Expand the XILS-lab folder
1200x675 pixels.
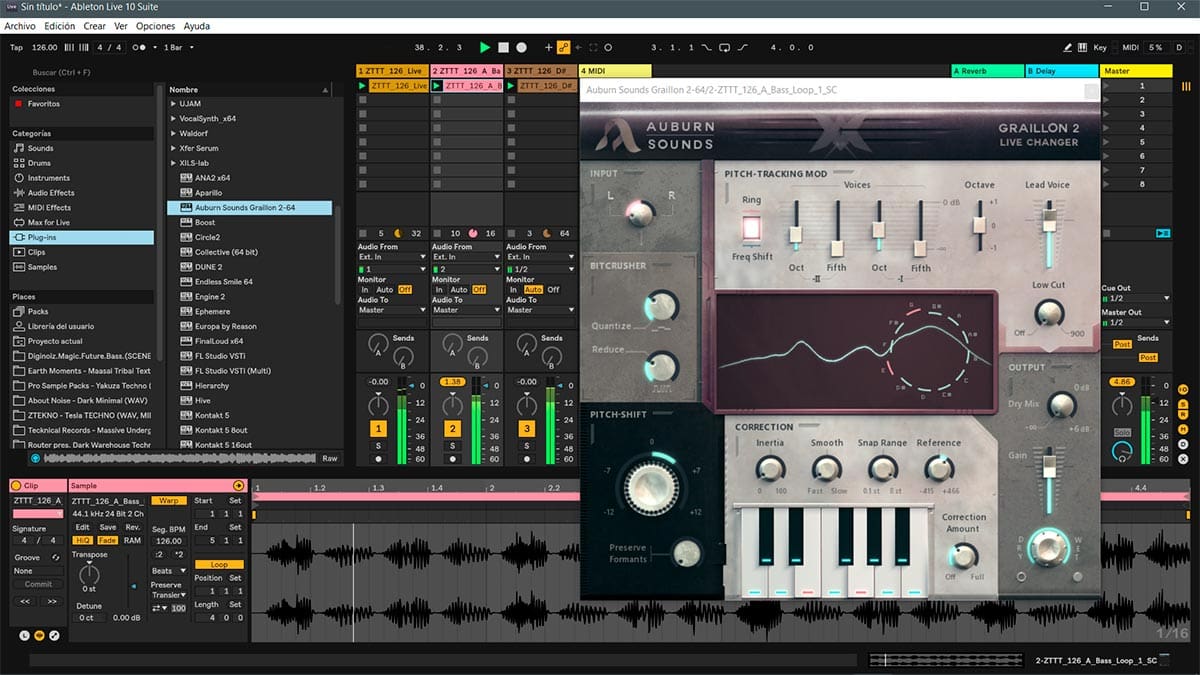pos(174,163)
